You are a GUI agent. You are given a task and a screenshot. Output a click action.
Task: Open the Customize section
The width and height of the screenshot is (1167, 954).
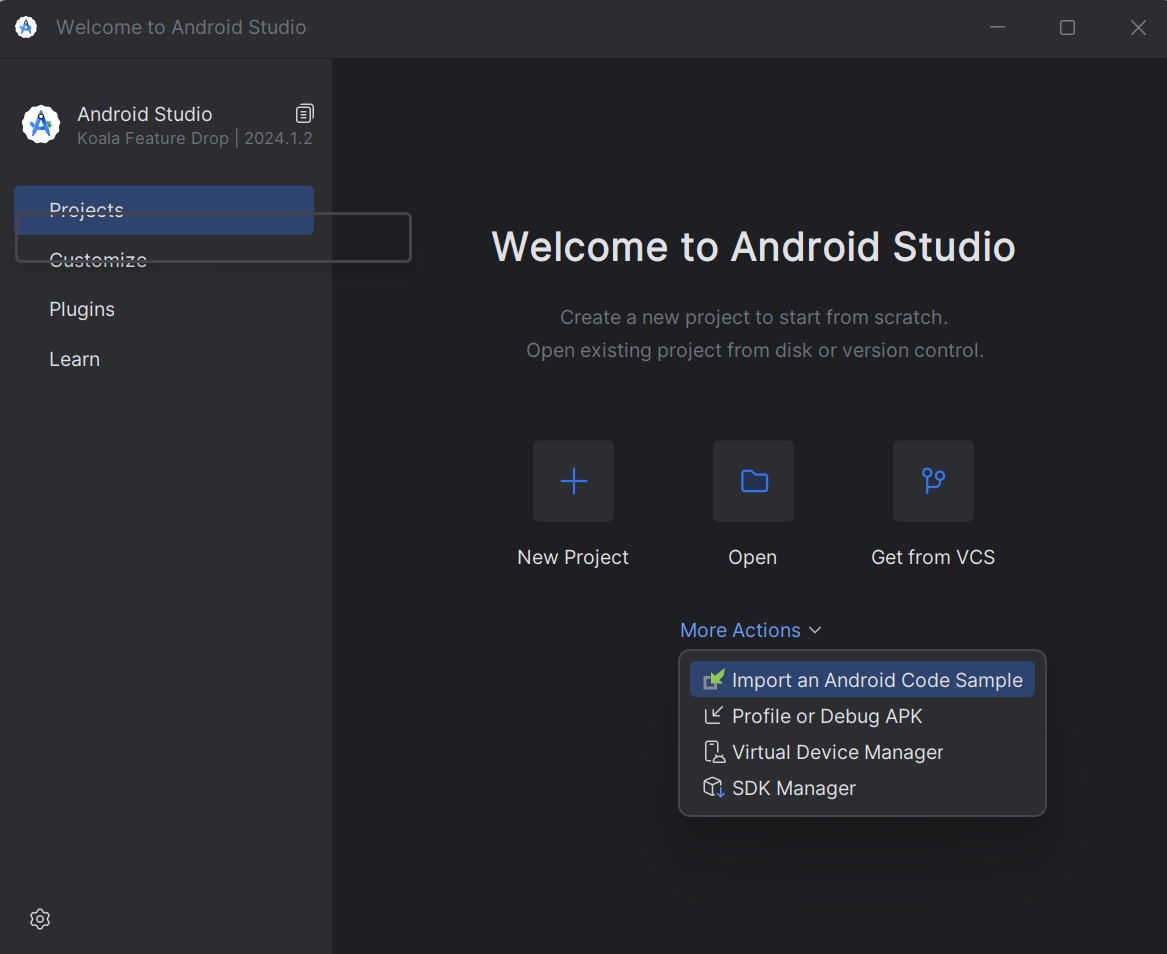point(97,260)
